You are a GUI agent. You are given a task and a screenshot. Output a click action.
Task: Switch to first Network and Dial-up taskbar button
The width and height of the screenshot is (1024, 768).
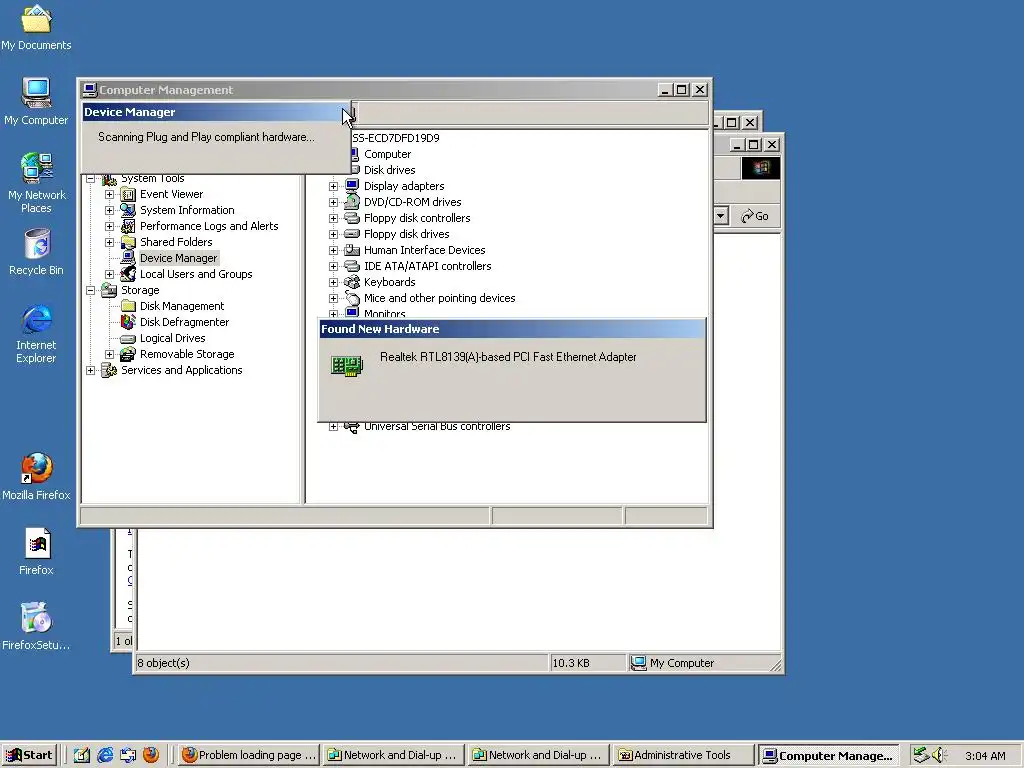pos(393,755)
